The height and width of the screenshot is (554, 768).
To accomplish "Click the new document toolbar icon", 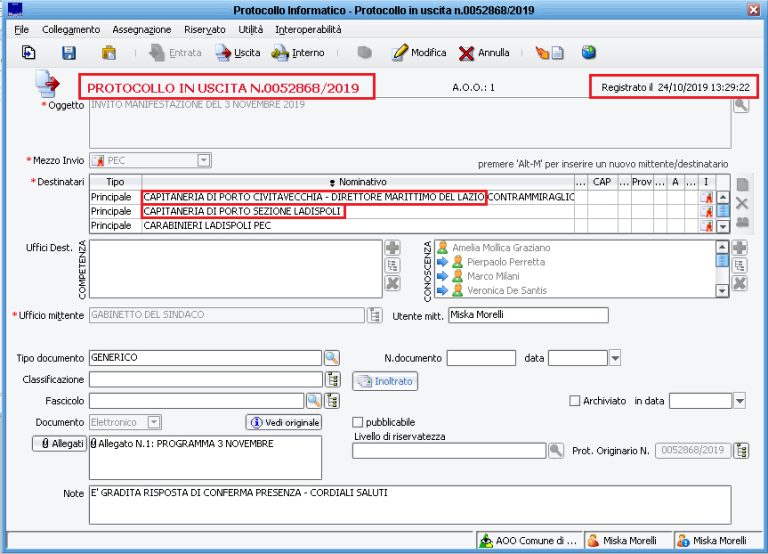I will [x=28, y=52].
